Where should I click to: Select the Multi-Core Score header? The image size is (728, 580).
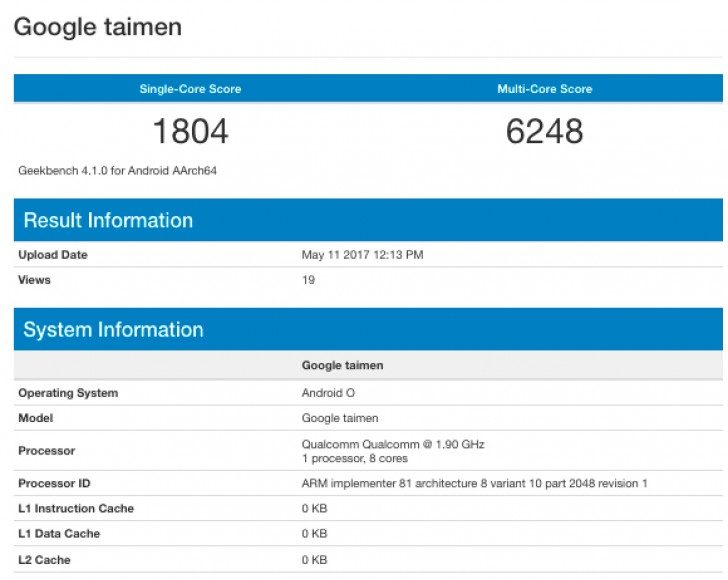coord(544,89)
